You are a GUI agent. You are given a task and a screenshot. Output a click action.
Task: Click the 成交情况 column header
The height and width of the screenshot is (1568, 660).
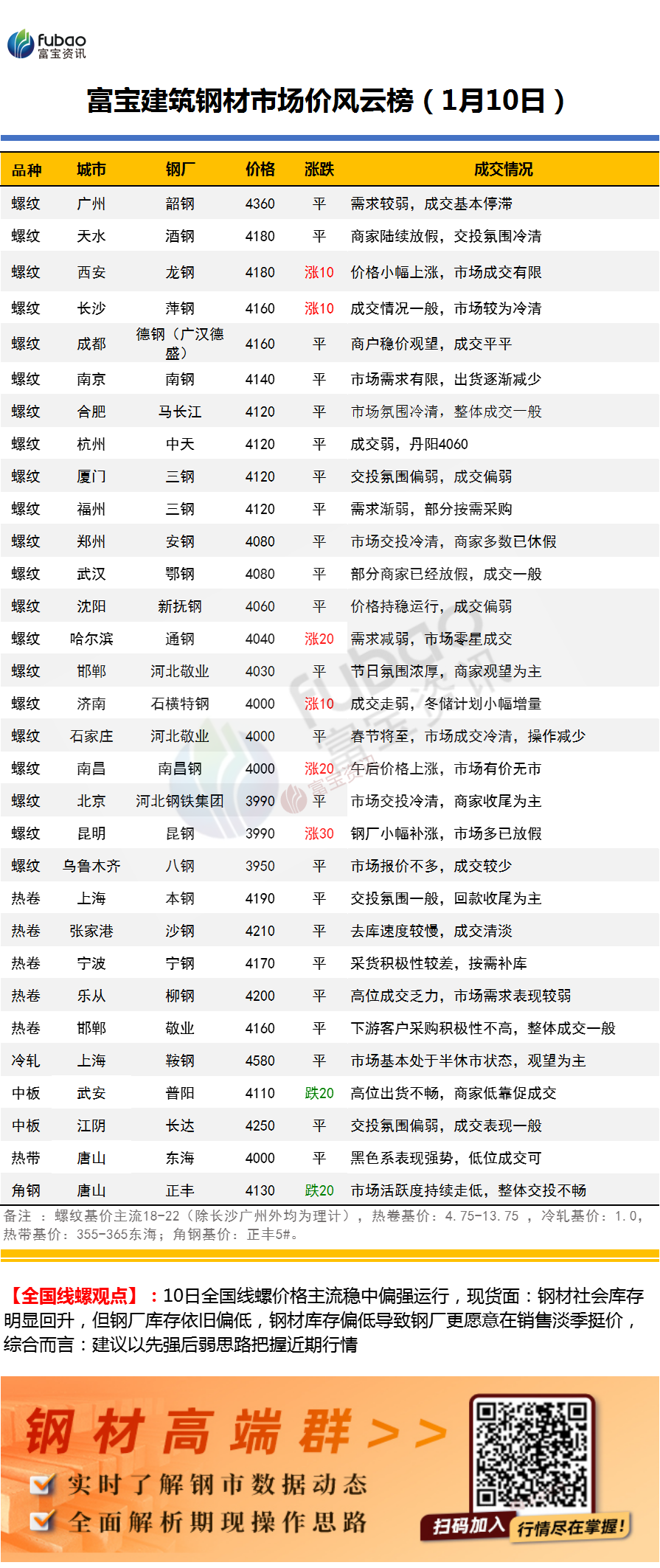click(503, 170)
